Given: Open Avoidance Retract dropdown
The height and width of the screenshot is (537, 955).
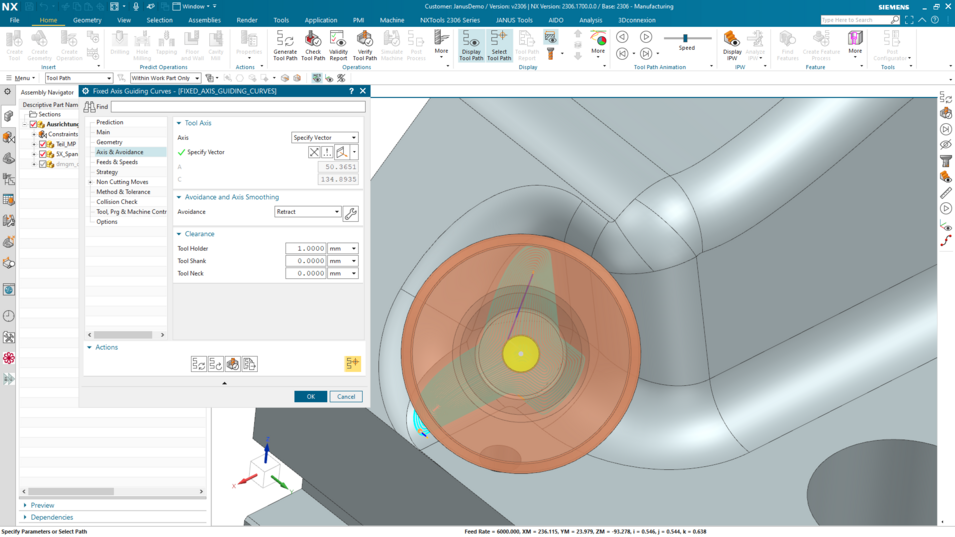Looking at the screenshot, I should click(308, 212).
